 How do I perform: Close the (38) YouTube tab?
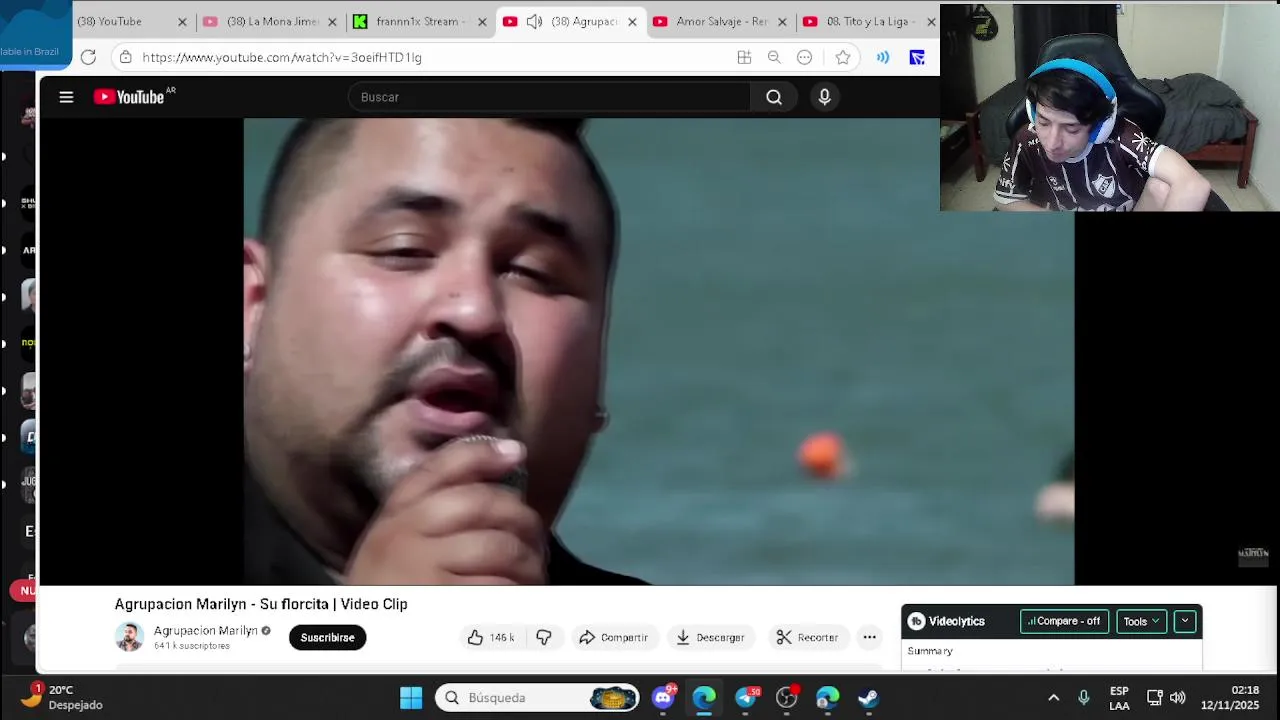click(182, 21)
